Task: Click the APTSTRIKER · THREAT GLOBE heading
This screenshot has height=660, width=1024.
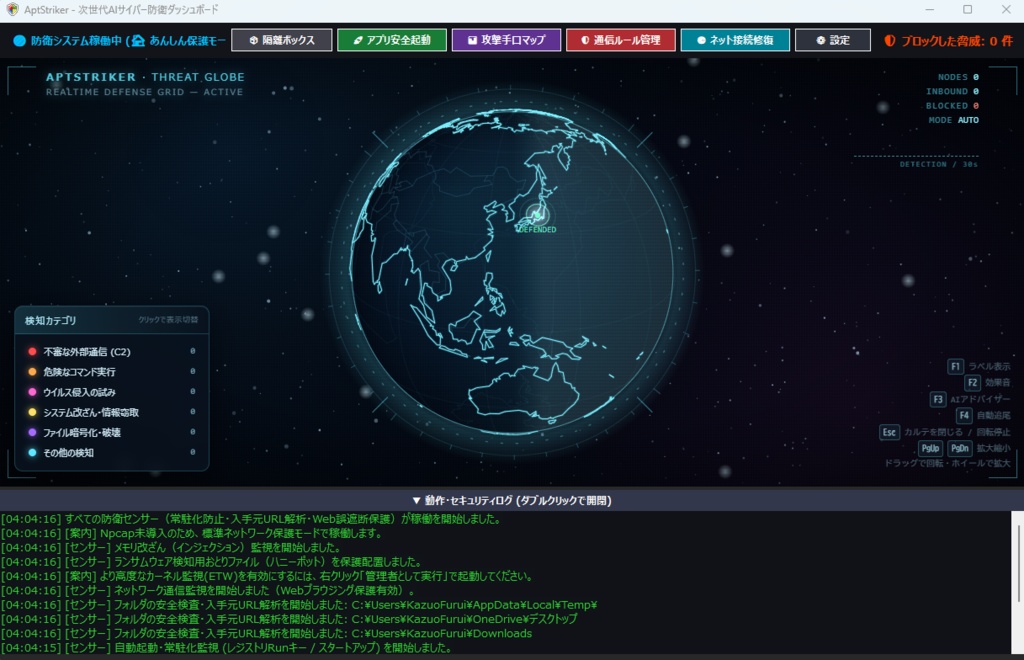Action: 145,77
